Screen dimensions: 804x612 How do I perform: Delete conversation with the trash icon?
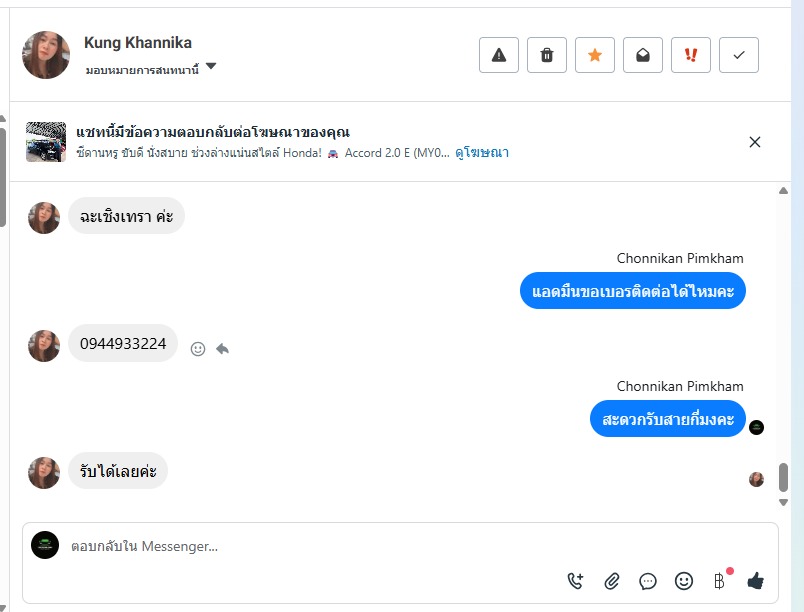(x=547, y=55)
